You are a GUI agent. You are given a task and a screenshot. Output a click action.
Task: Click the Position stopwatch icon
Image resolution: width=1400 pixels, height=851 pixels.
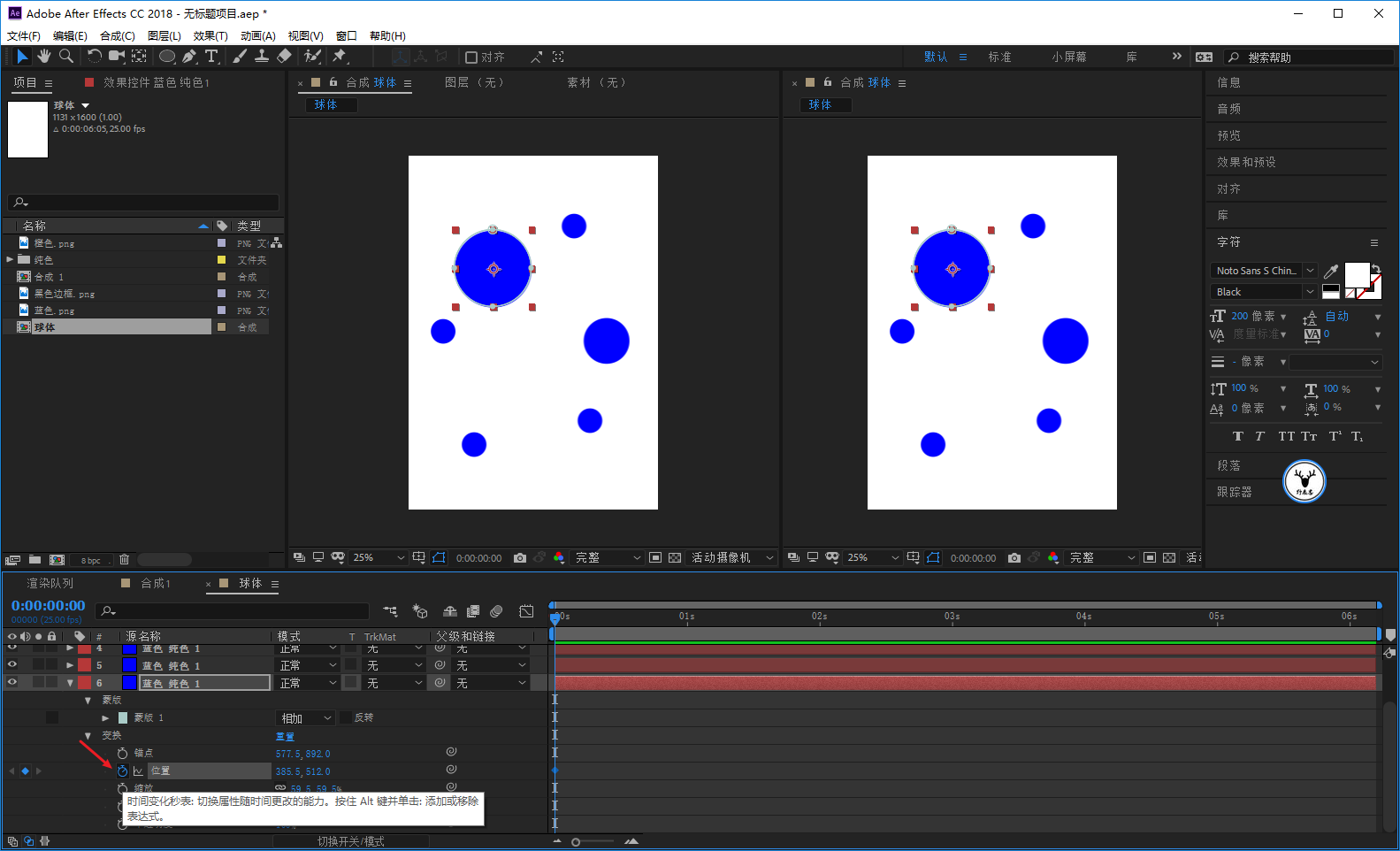(122, 771)
